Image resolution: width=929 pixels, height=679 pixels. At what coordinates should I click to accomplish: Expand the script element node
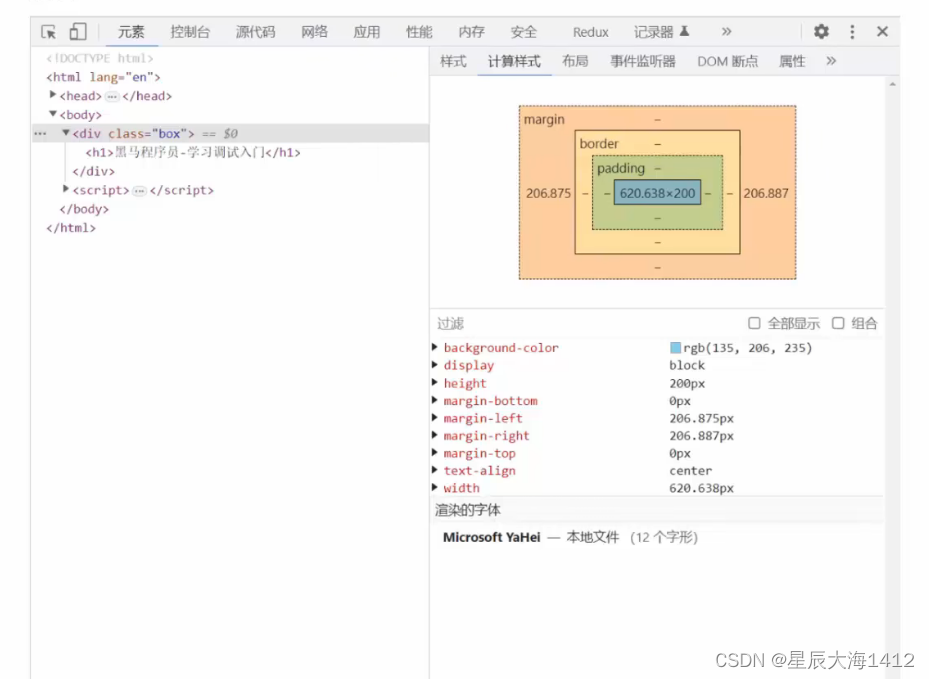pyautogui.click(x=66, y=189)
